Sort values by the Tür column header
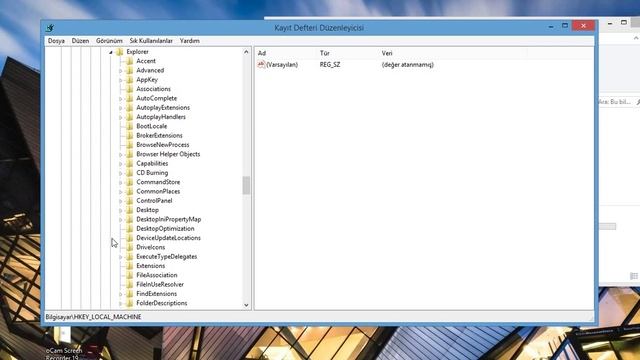 (x=349, y=53)
